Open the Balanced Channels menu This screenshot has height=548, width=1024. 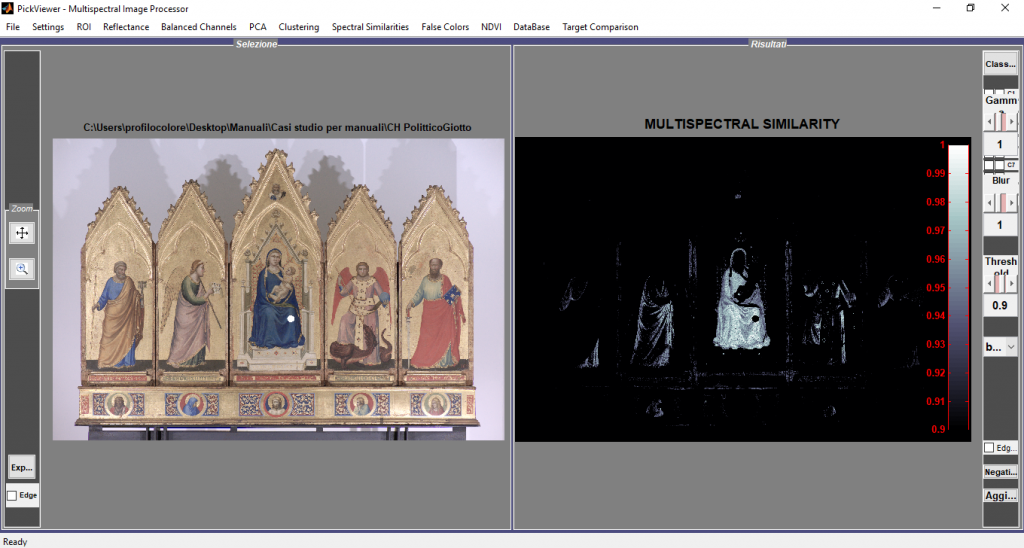[x=199, y=27]
